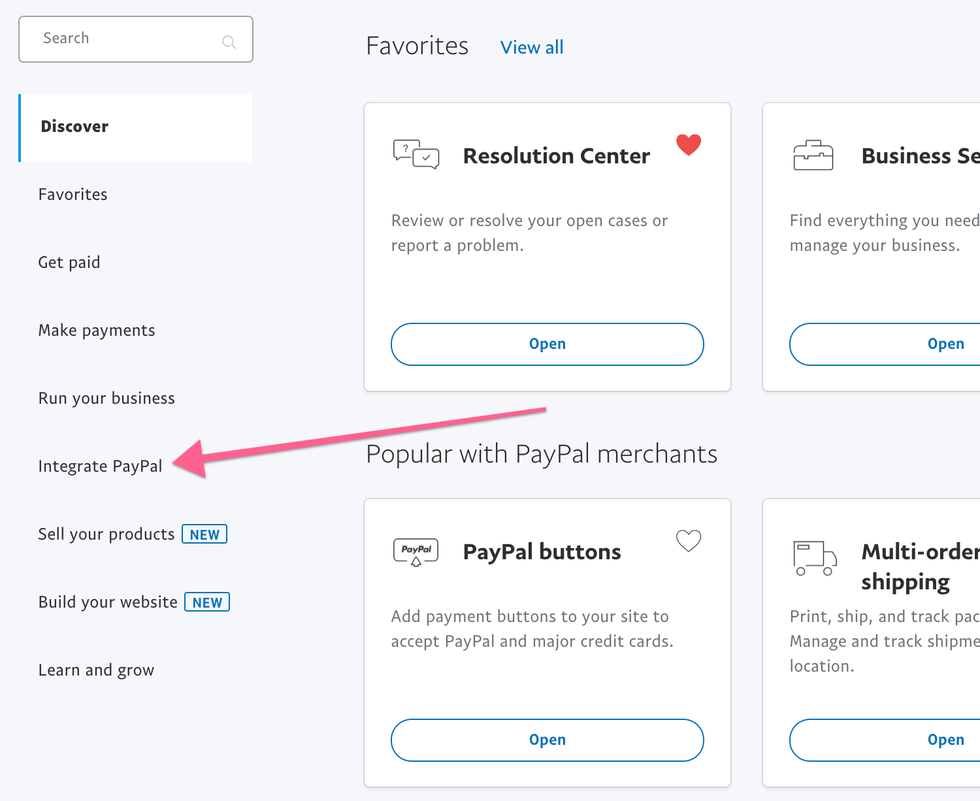Image resolution: width=980 pixels, height=801 pixels.
Task: Favorite PayPal buttons with the heart outline
Action: point(688,541)
